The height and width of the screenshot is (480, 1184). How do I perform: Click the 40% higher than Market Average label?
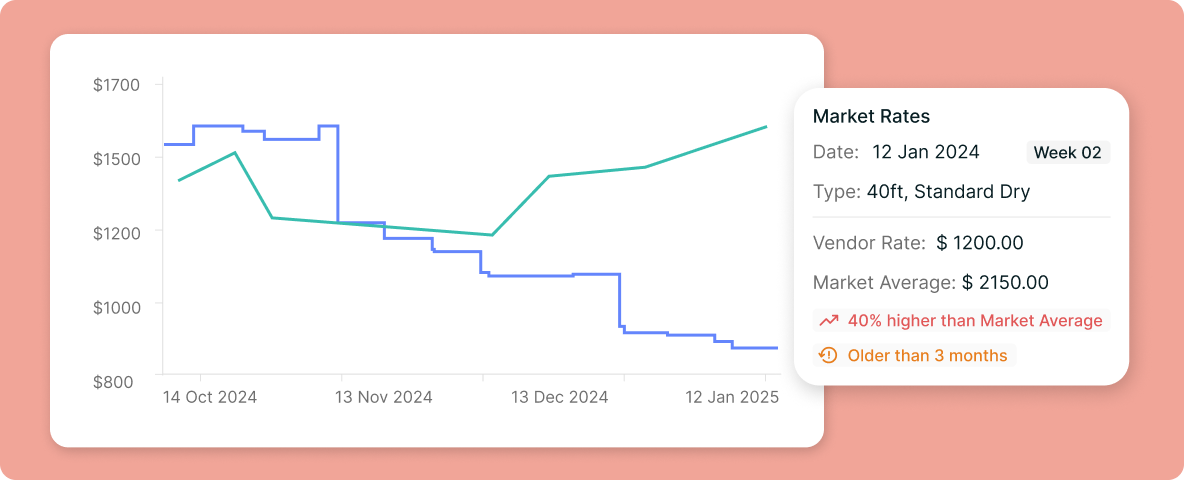coord(975,321)
